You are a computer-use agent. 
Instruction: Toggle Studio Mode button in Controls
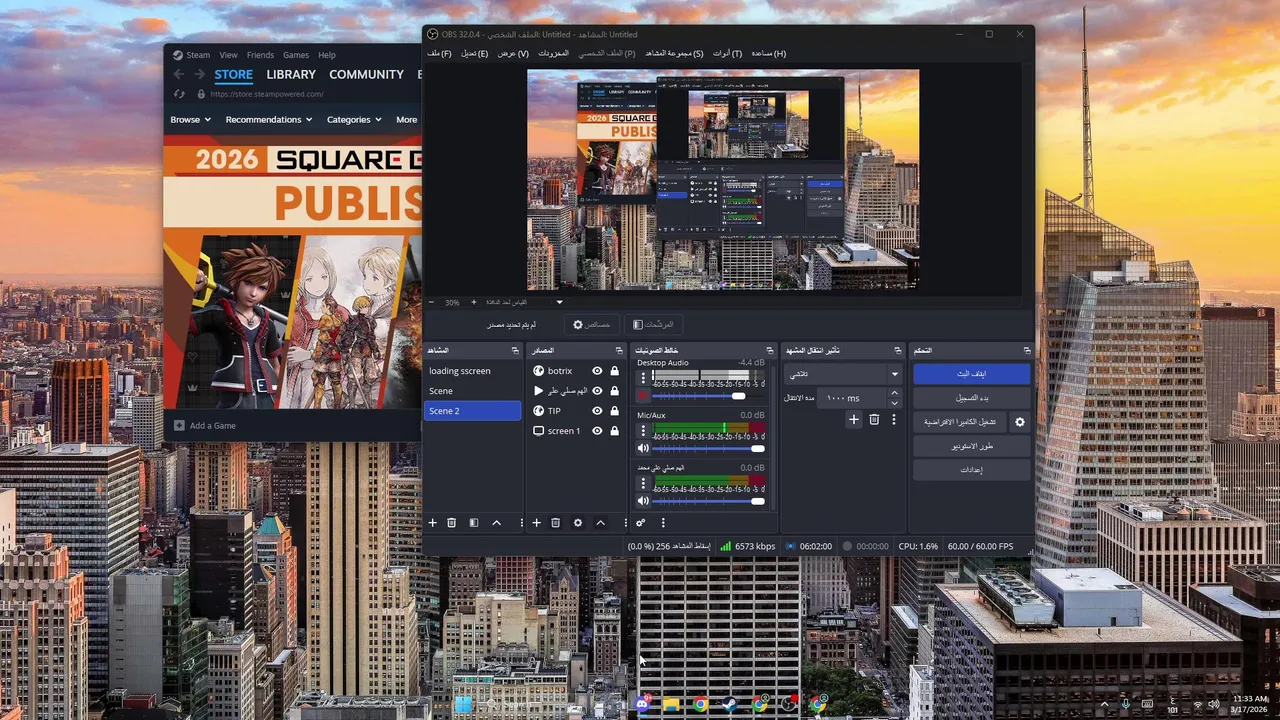(971, 446)
